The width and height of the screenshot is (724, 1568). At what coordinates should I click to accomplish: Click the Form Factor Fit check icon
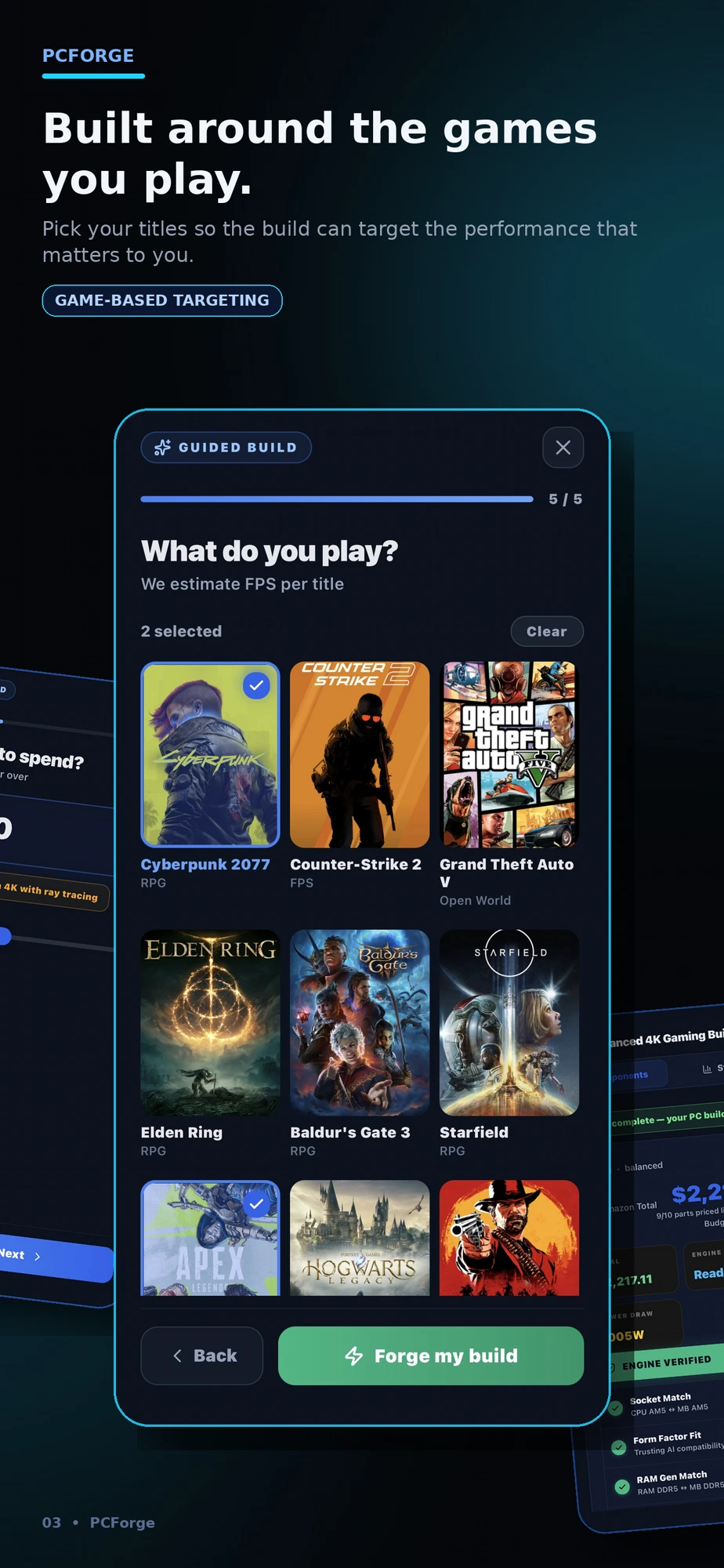click(x=619, y=1446)
